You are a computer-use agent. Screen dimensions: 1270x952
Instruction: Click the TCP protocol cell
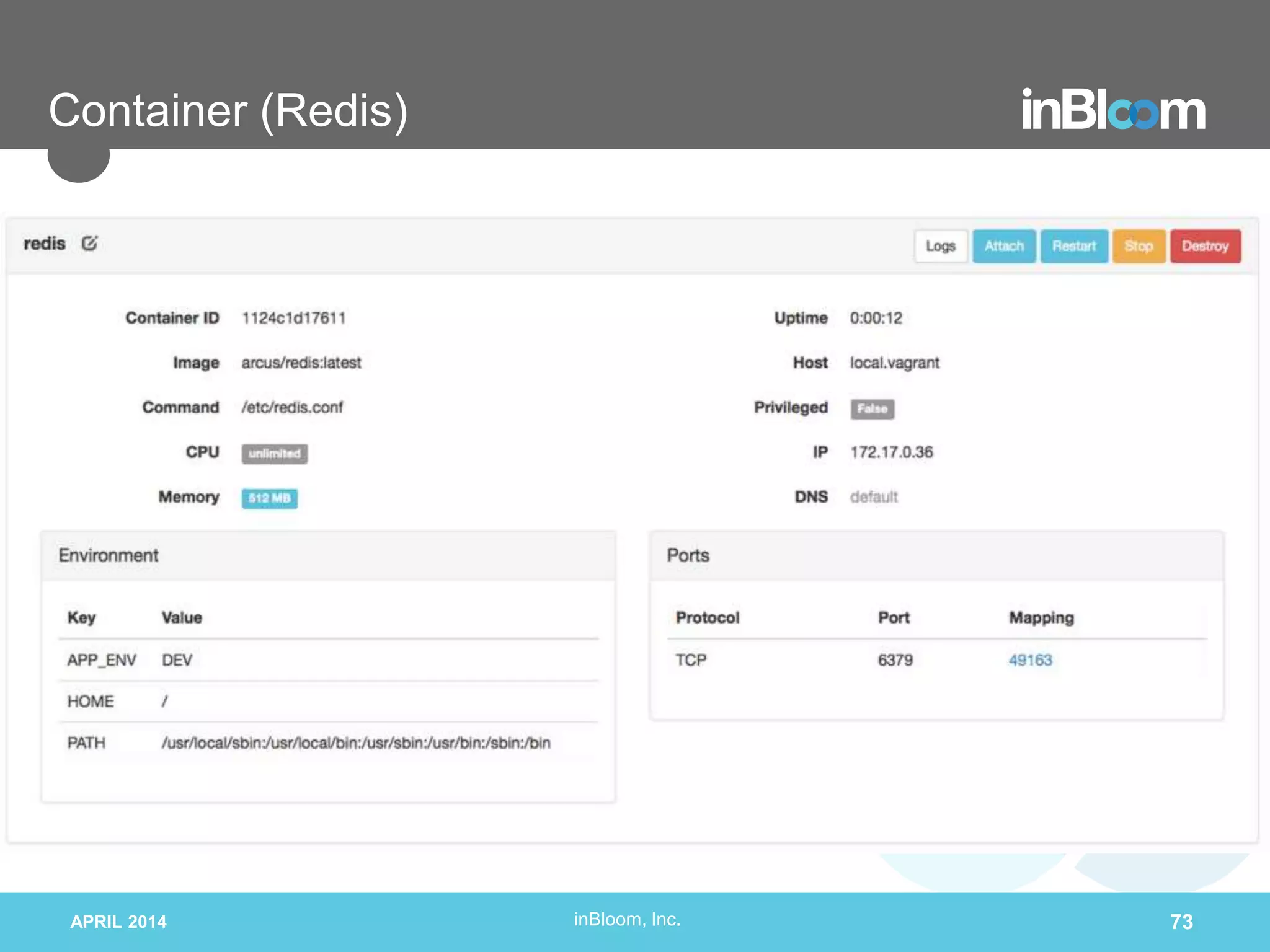(x=691, y=660)
